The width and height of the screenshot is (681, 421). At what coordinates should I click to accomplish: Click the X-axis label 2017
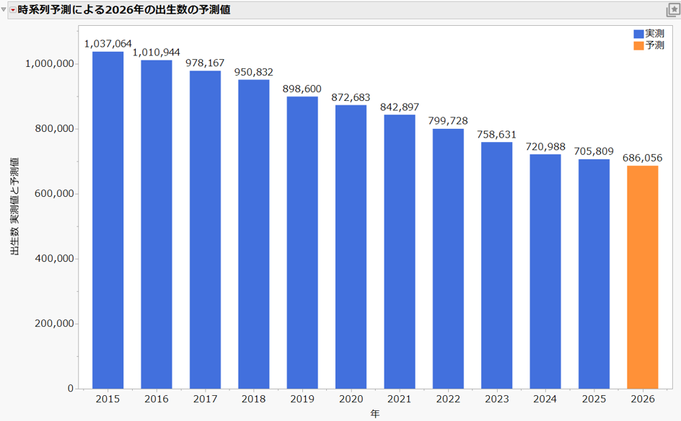coord(205,399)
